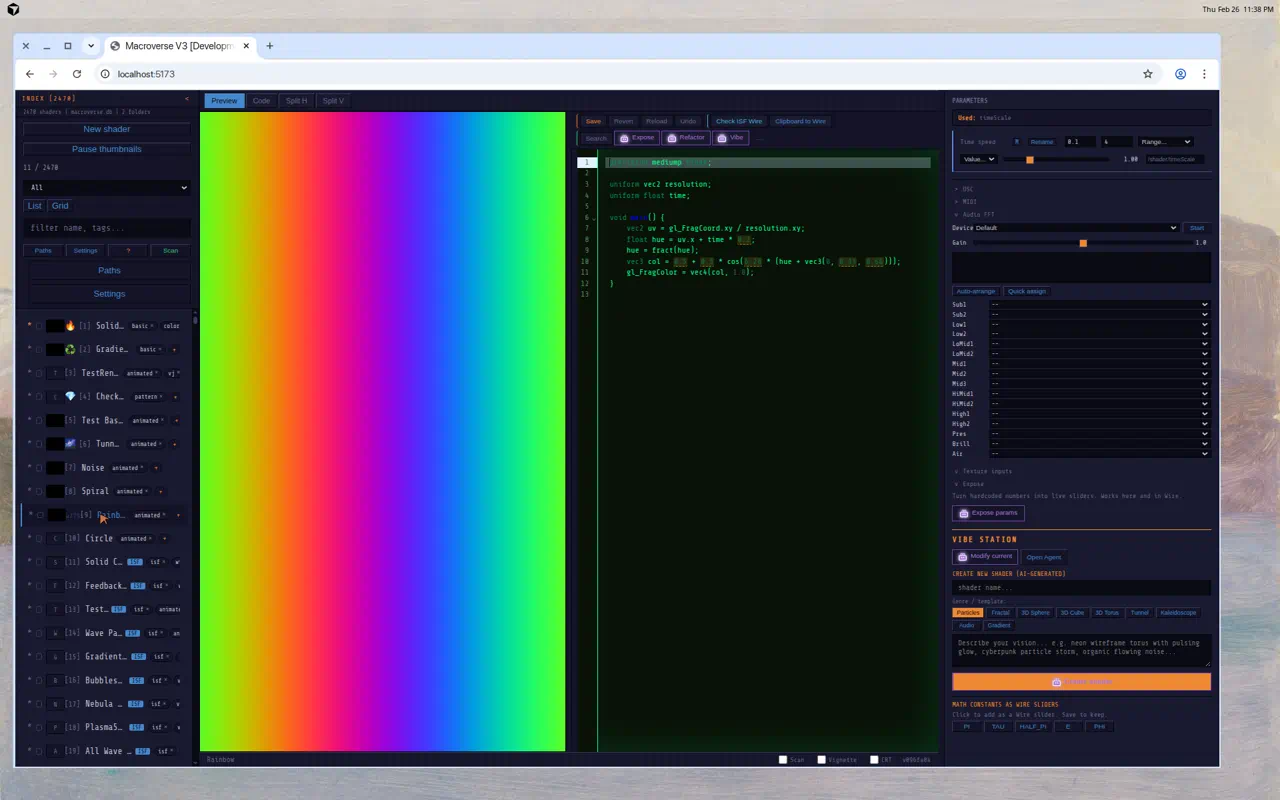Click the R reset button beside Time speed
The width and height of the screenshot is (1280, 800).
pos(1017,142)
